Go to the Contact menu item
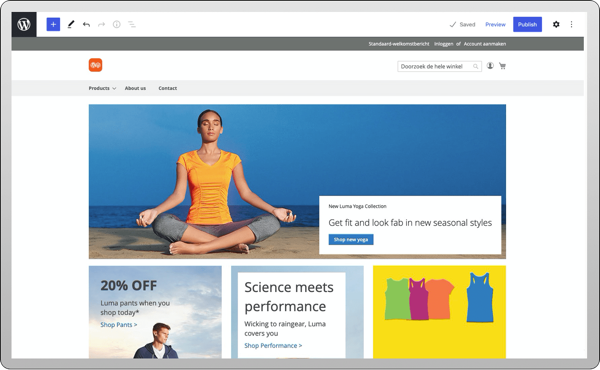 point(168,88)
